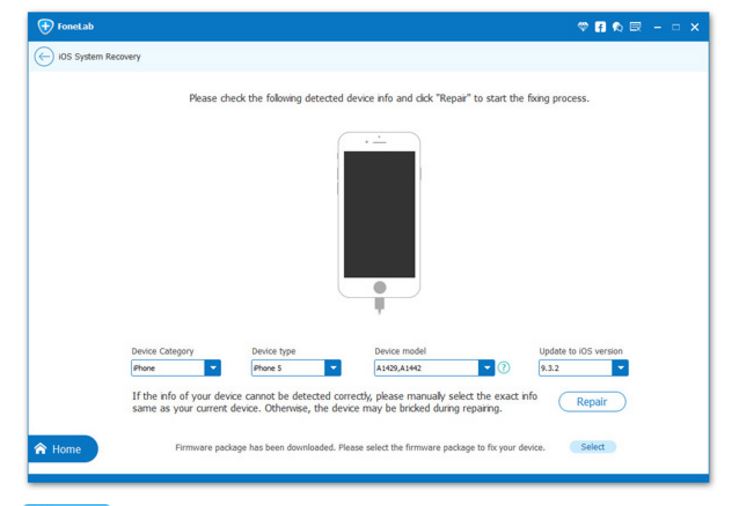Viewport: 741px width, 506px height.
Task: Expand the Device type dropdown arrow
Action: [333, 368]
